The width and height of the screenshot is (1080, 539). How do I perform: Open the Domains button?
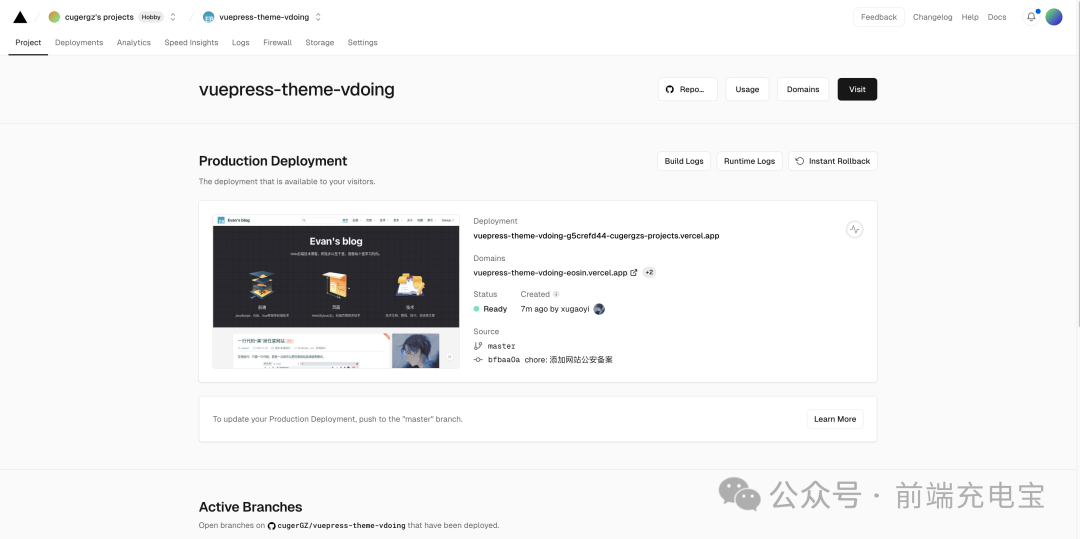[803, 89]
